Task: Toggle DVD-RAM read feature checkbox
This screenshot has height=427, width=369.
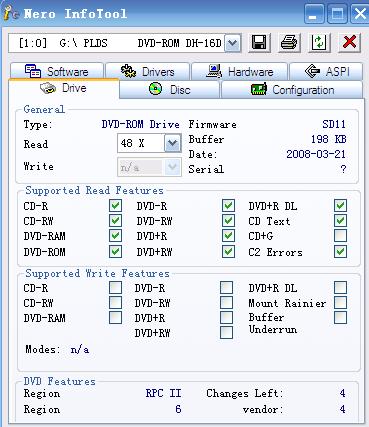Action: click(115, 236)
